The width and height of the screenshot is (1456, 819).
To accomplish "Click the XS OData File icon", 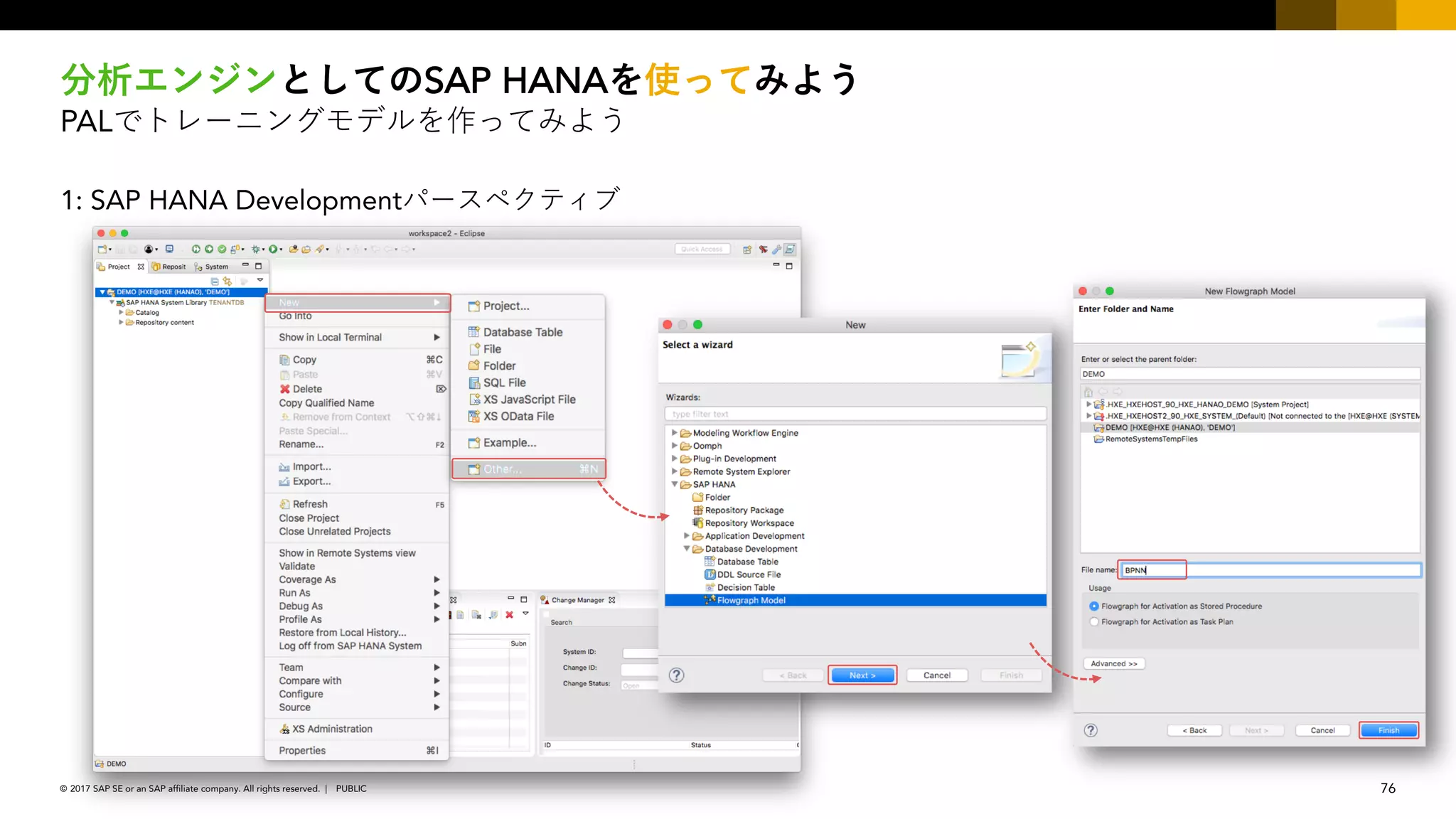I will [473, 417].
